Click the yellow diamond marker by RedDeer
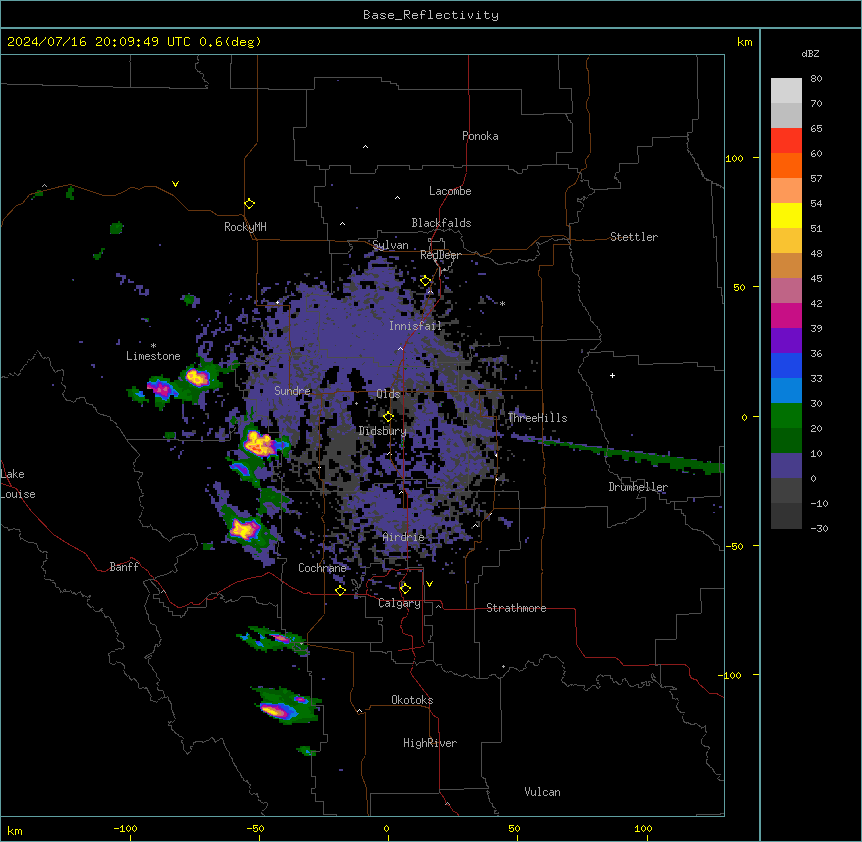Image resolution: width=862 pixels, height=842 pixels. [x=425, y=281]
